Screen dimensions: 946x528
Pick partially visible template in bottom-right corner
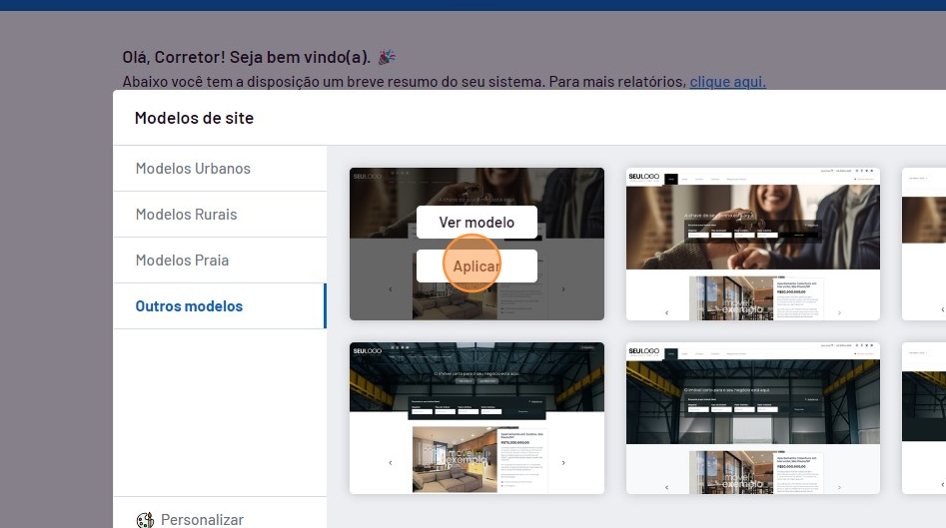click(x=923, y=418)
